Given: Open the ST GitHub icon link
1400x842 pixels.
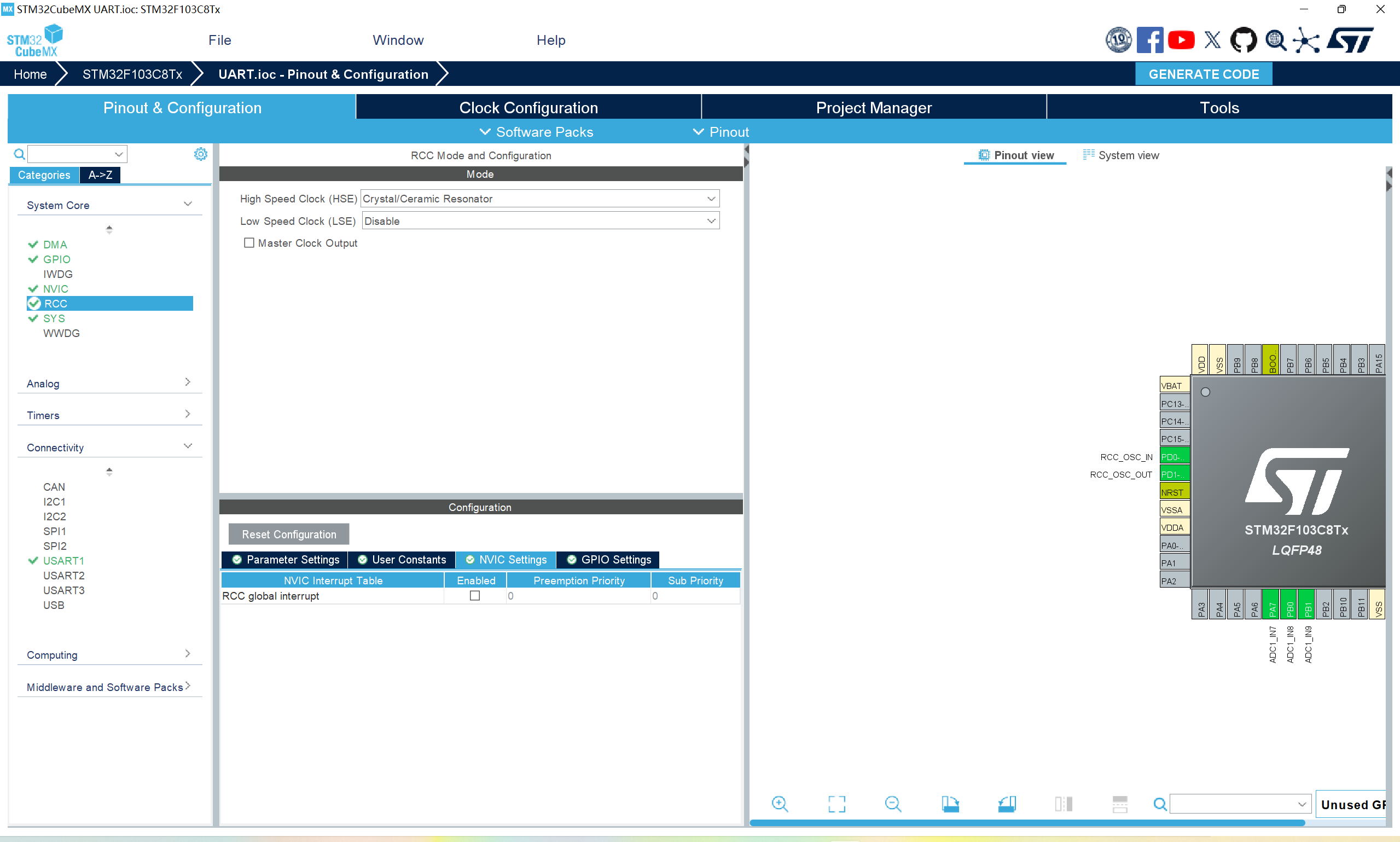Looking at the screenshot, I should point(1243,40).
